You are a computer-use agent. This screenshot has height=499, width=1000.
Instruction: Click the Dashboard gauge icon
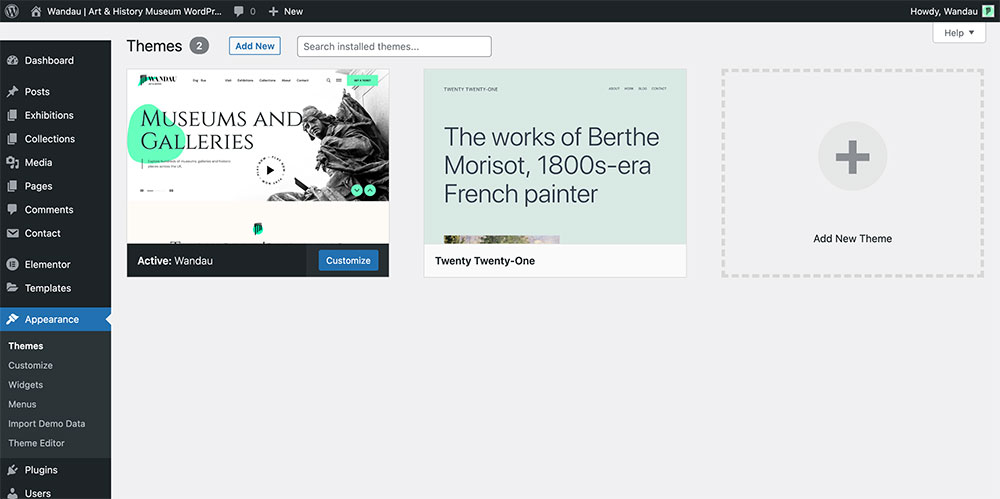12,60
